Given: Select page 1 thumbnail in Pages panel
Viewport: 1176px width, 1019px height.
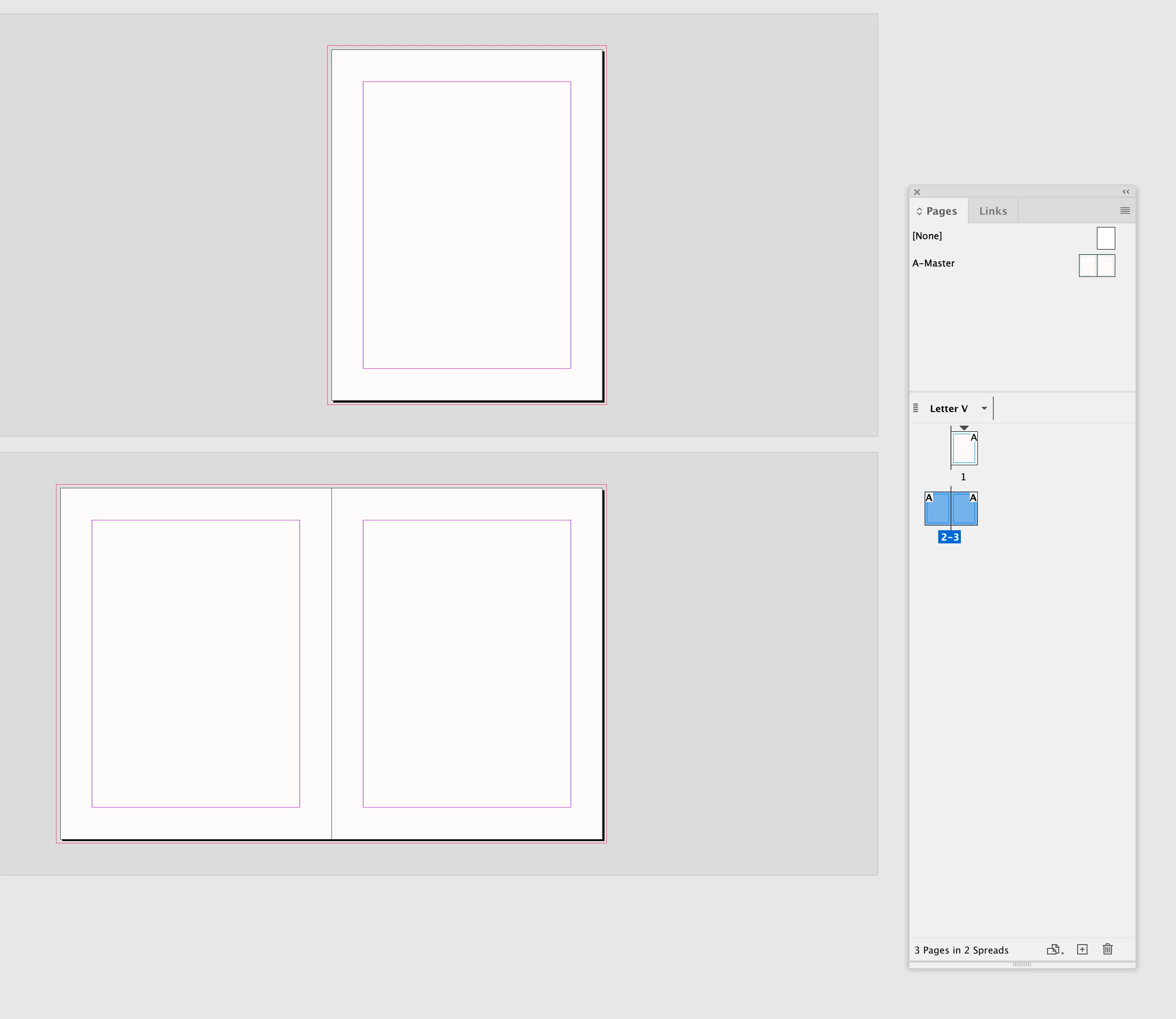Looking at the screenshot, I should [x=964, y=449].
